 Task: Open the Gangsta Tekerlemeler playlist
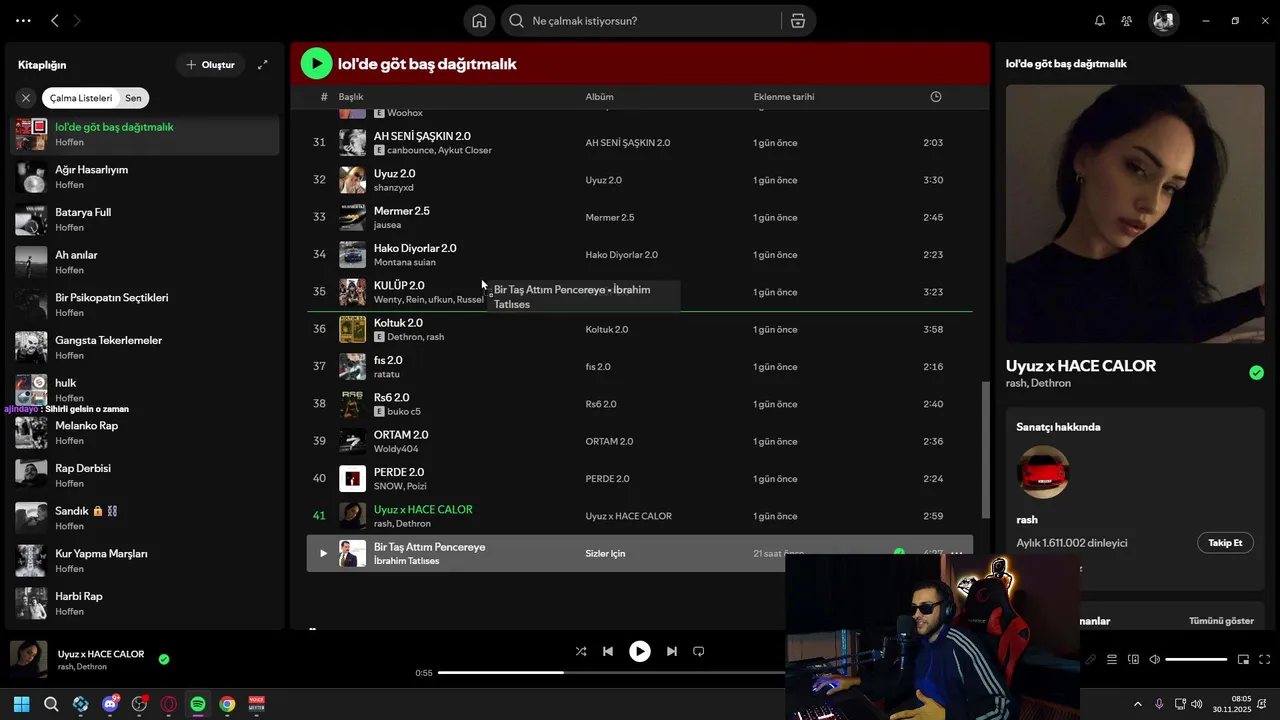click(x=145, y=347)
